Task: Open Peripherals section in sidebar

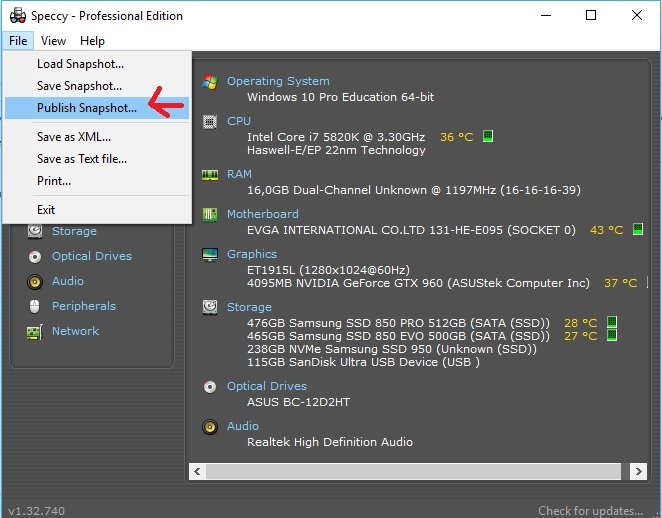Action: (x=84, y=306)
